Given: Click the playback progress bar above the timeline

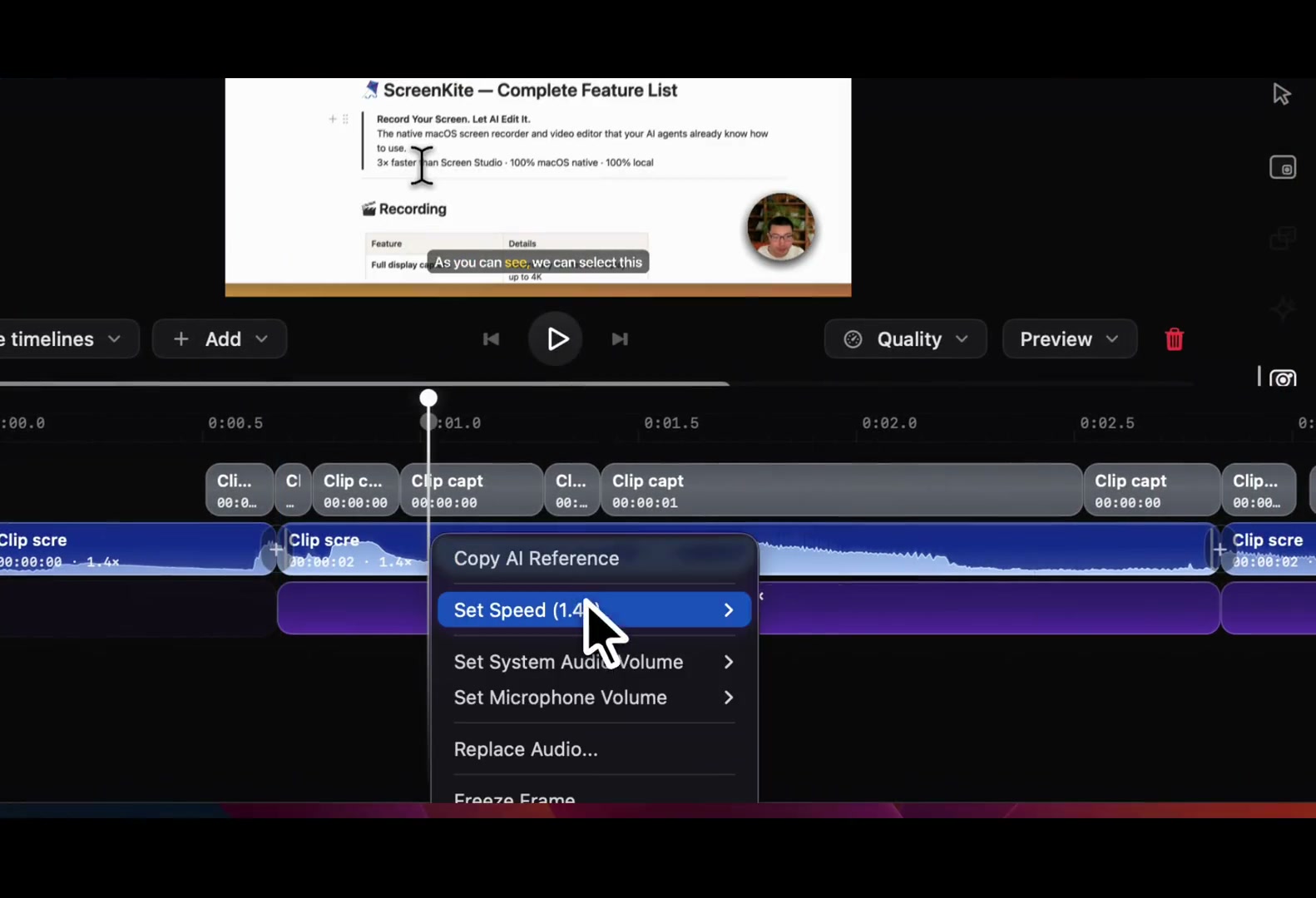Looking at the screenshot, I should pyautogui.click(x=364, y=383).
